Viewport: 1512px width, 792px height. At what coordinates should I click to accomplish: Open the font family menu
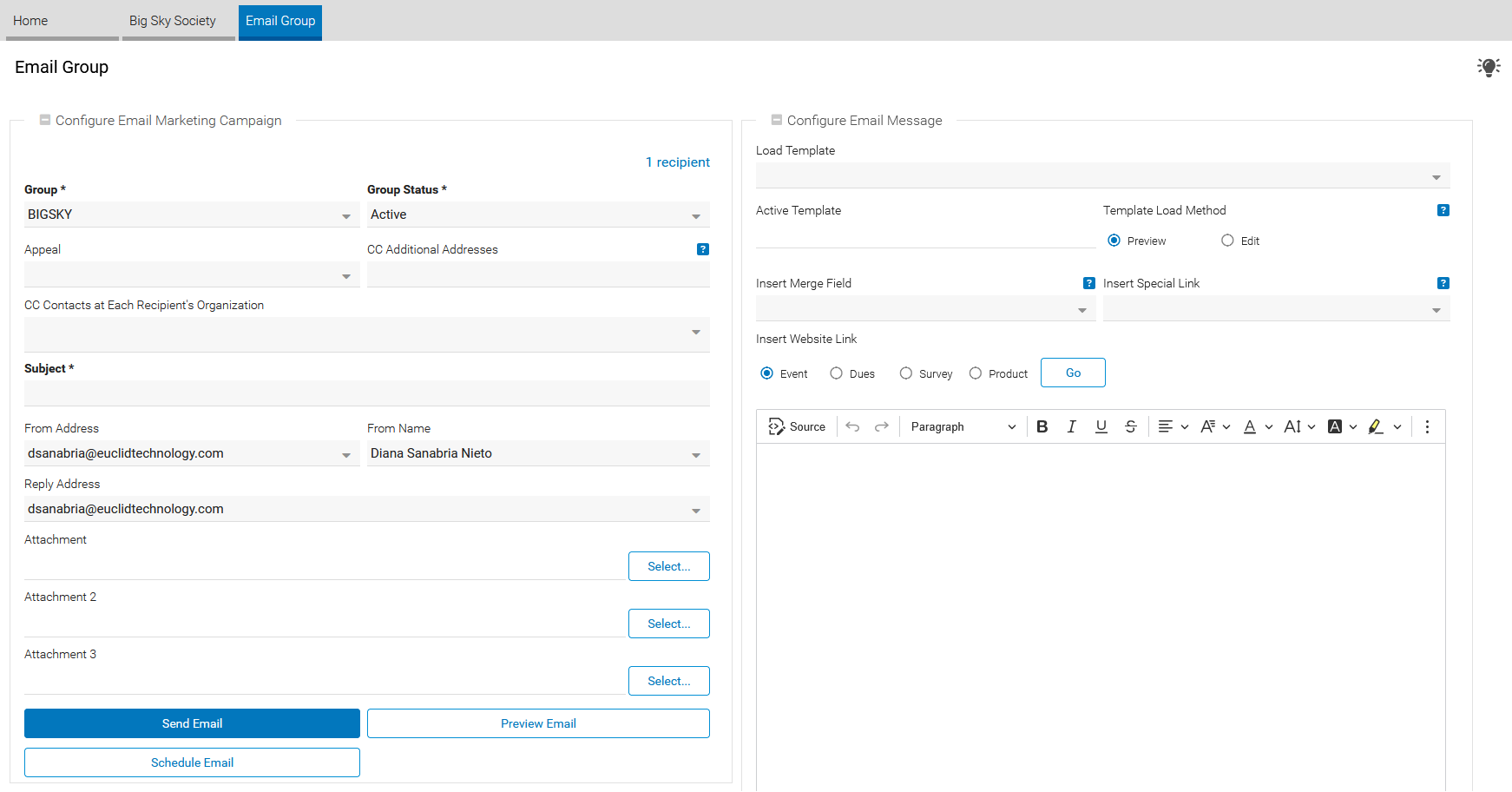pos(1215,426)
